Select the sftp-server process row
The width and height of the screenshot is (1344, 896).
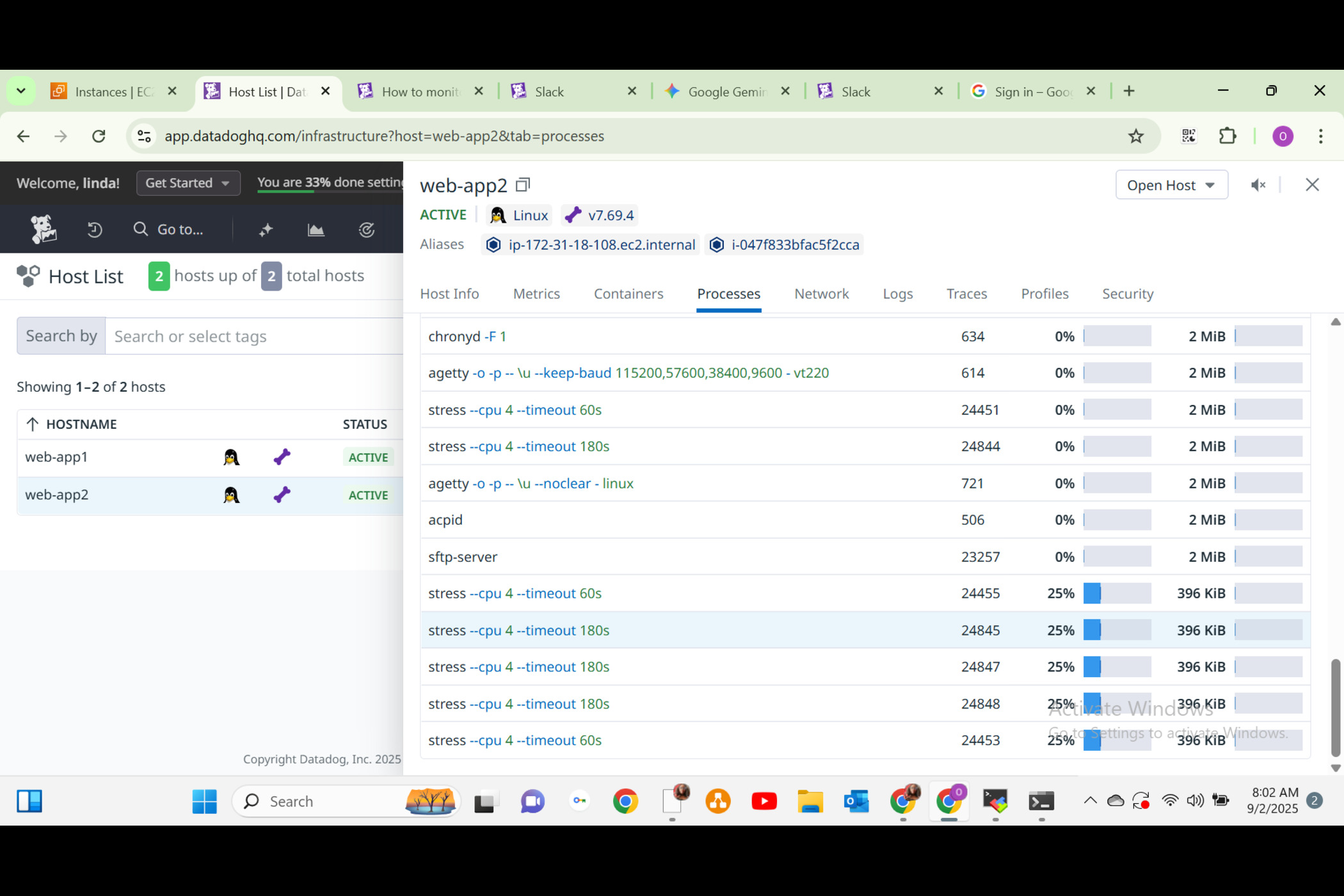point(865,557)
